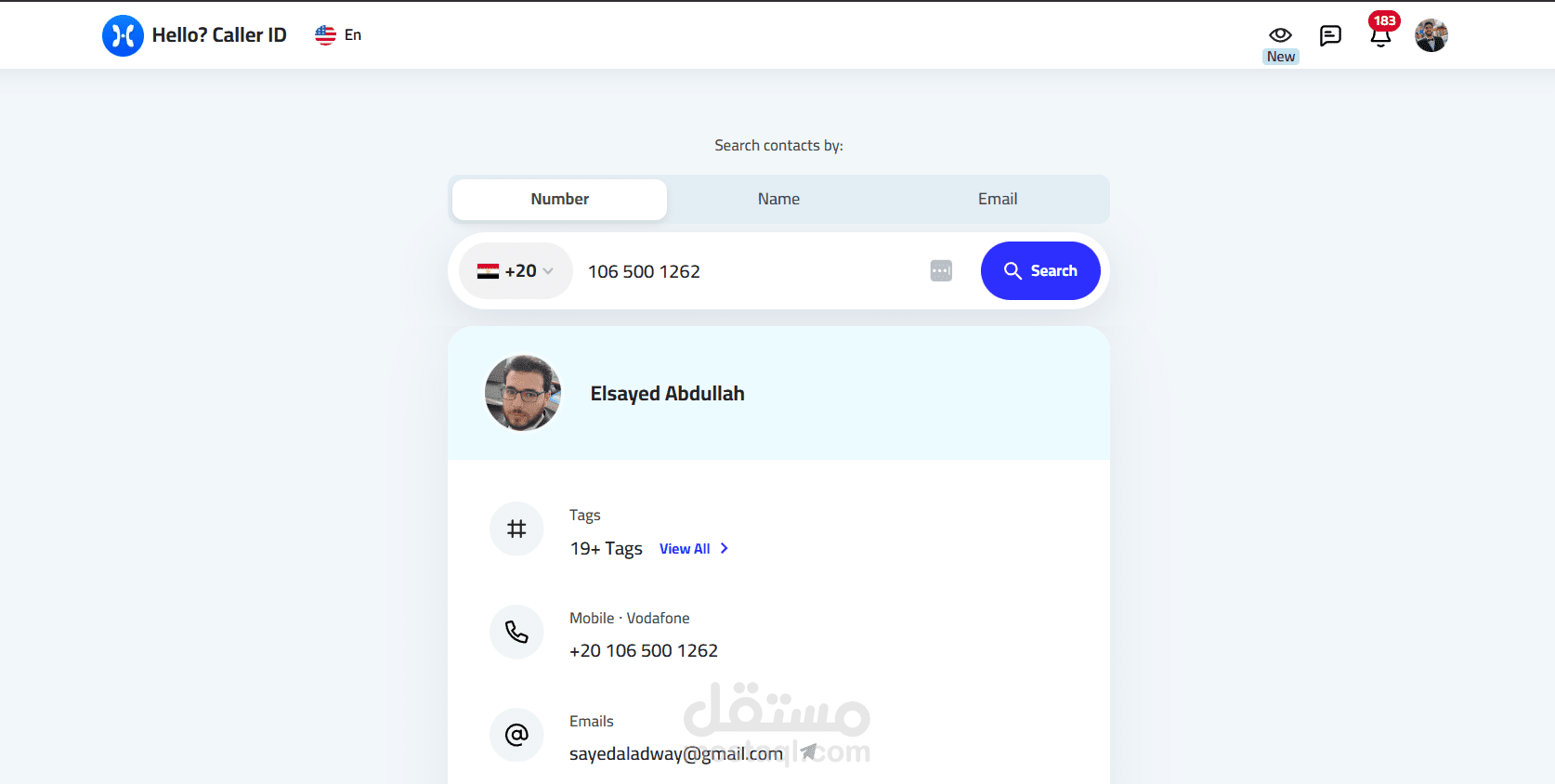Click the phone handset icon
The width and height of the screenshot is (1555, 784).
click(x=516, y=632)
